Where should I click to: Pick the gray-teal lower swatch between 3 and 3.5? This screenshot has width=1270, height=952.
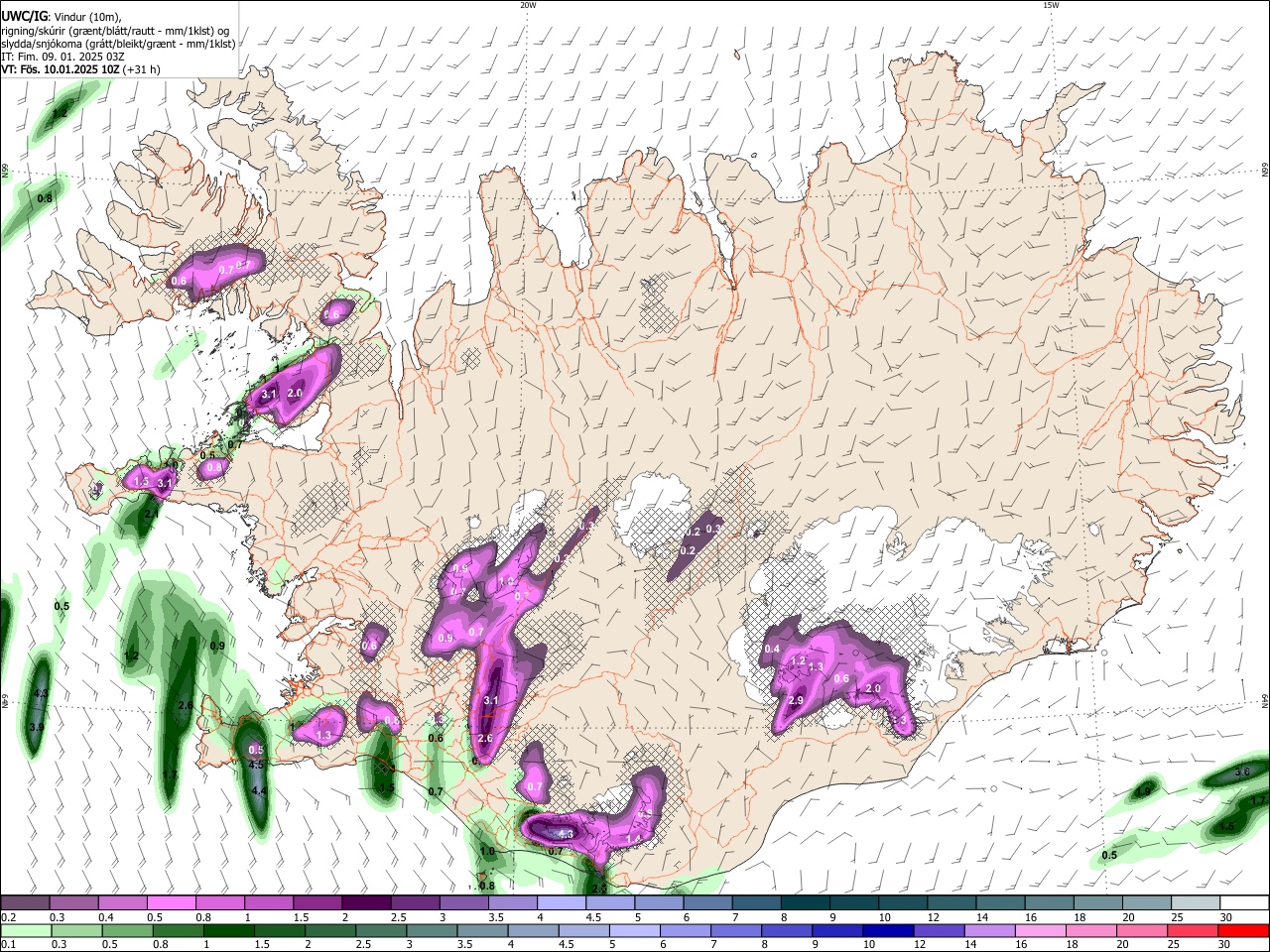point(432,930)
